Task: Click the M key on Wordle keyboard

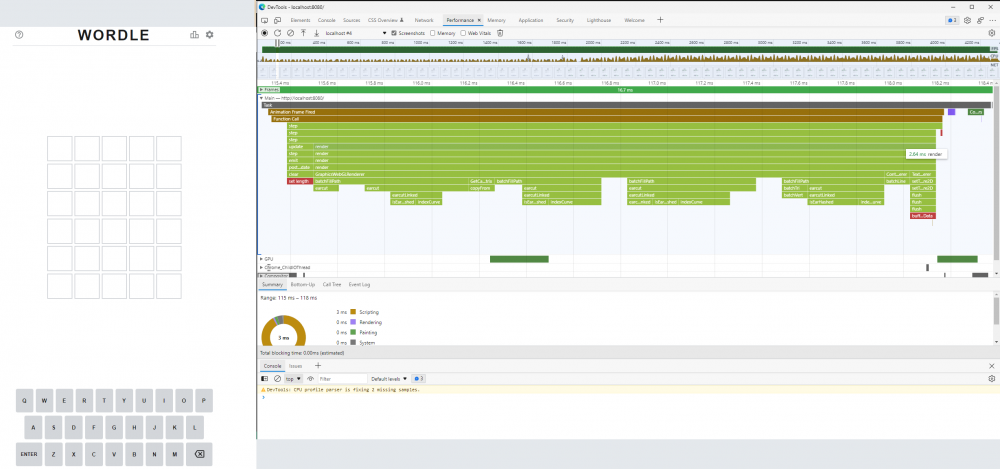Action: (x=174, y=454)
